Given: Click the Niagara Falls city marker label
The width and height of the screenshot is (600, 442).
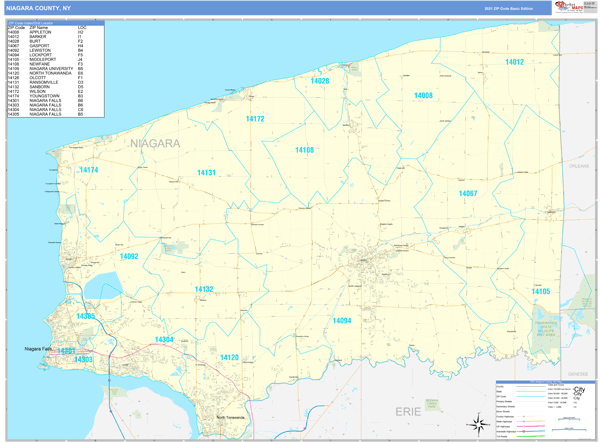Looking at the screenshot, I should click(37, 348).
